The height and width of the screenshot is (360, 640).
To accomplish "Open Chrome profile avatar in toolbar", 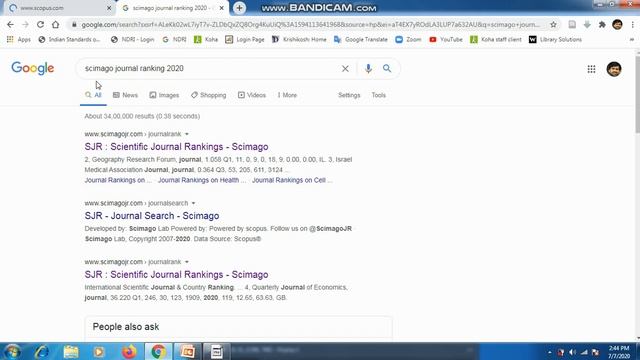I will coord(617,24).
